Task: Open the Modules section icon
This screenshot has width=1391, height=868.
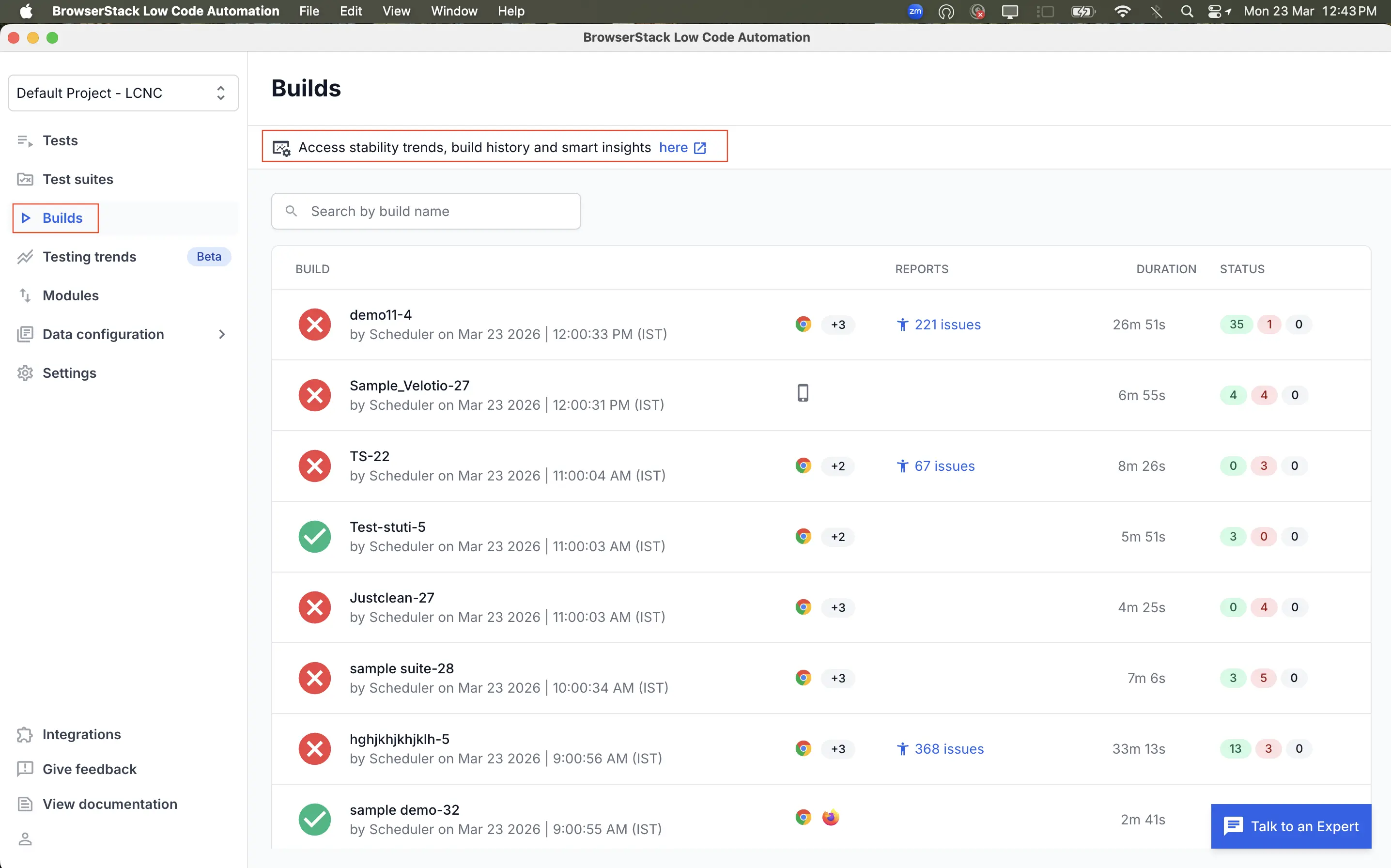Action: point(25,295)
